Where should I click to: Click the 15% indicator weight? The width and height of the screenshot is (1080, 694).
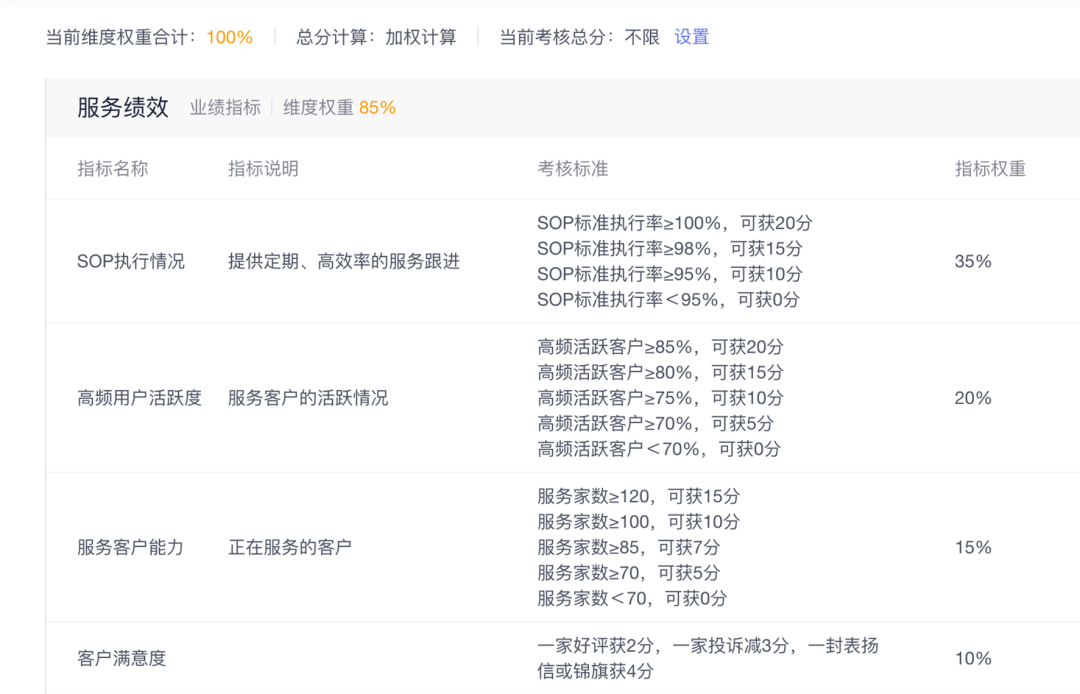(x=973, y=547)
